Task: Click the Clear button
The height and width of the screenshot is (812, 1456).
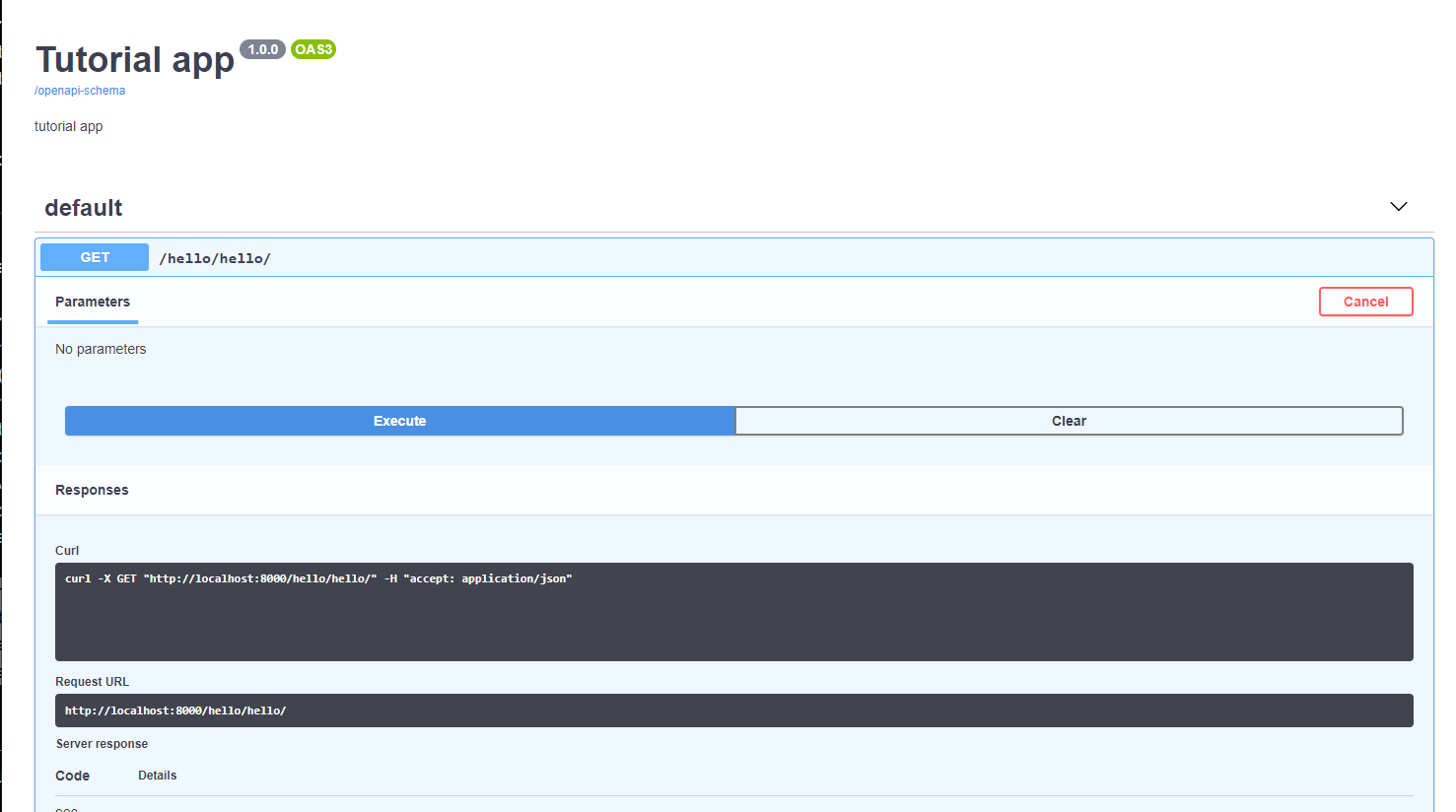Action: [x=1069, y=421]
